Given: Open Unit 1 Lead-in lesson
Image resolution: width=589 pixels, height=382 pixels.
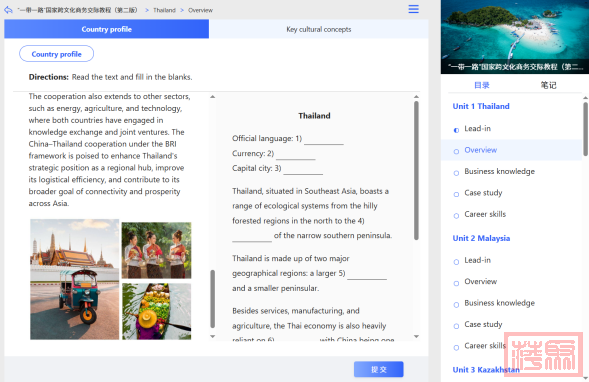Looking at the screenshot, I should point(477,128).
